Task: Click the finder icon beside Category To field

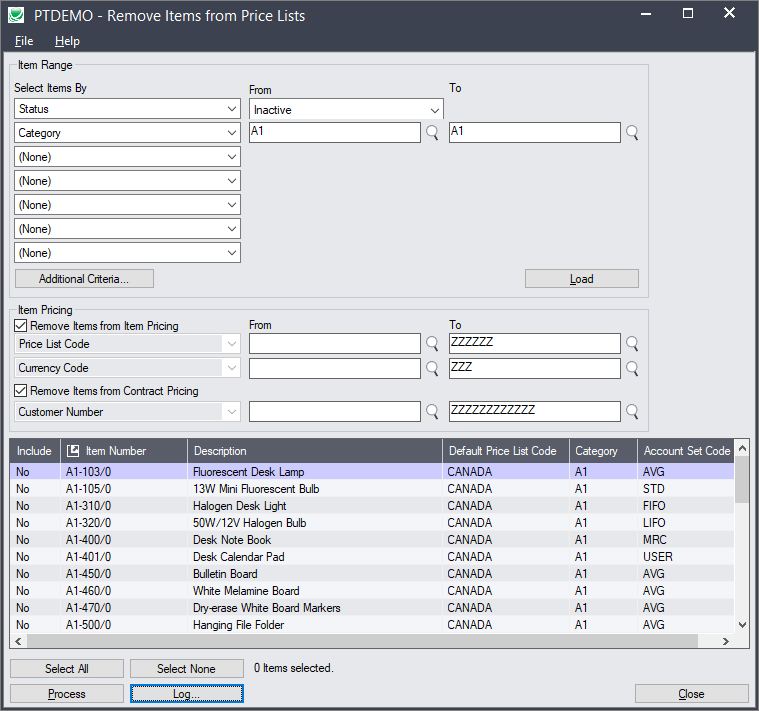Action: pyautogui.click(x=632, y=133)
